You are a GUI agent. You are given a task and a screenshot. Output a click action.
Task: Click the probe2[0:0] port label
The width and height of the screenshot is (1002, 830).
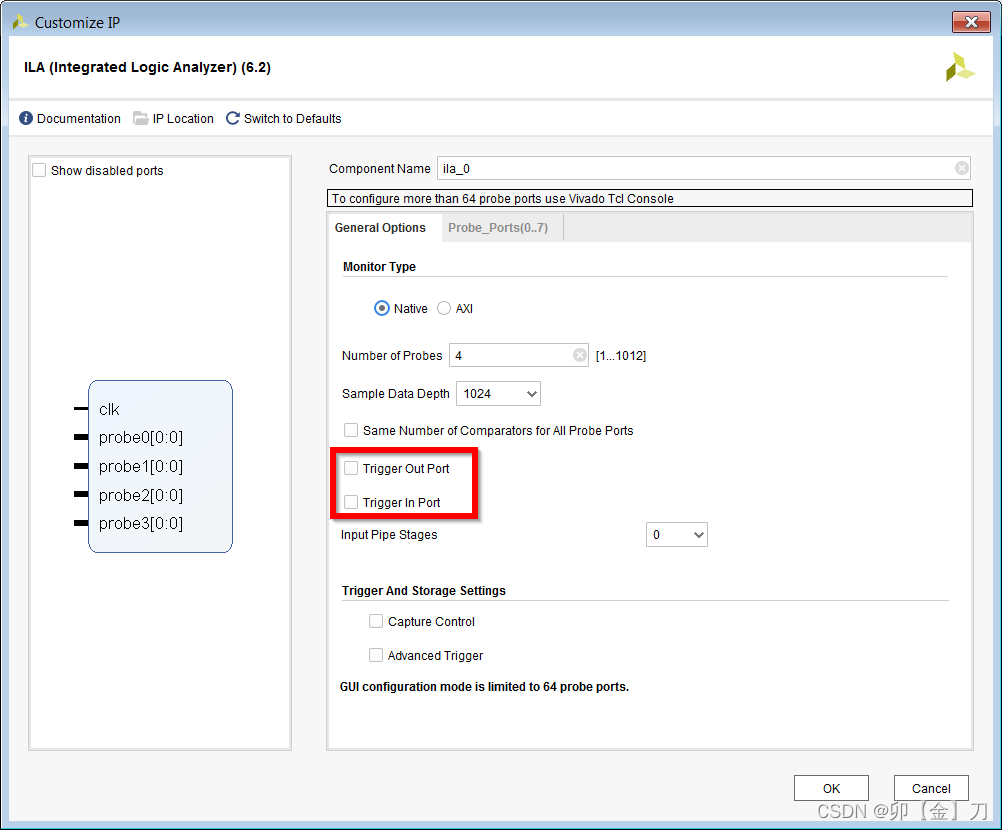(141, 496)
